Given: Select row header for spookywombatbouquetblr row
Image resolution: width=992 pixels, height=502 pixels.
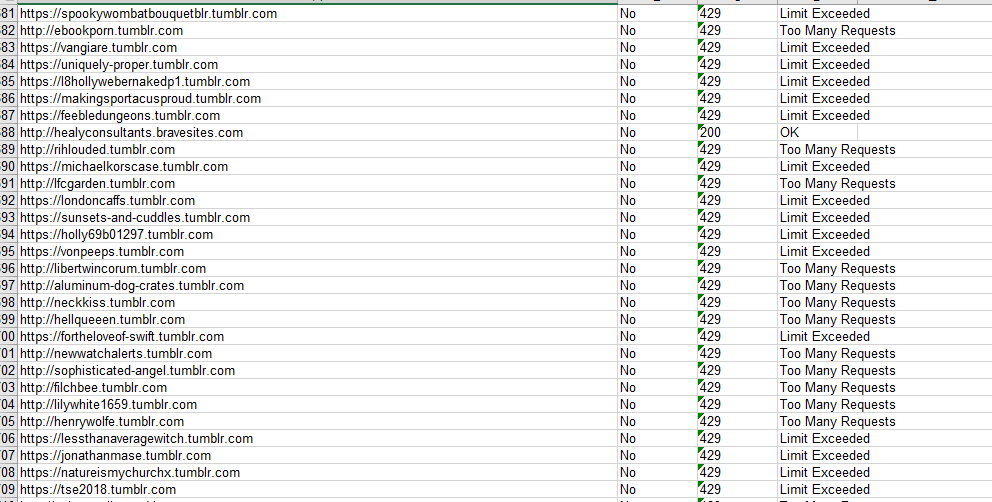Looking at the screenshot, I should pos(8,13).
